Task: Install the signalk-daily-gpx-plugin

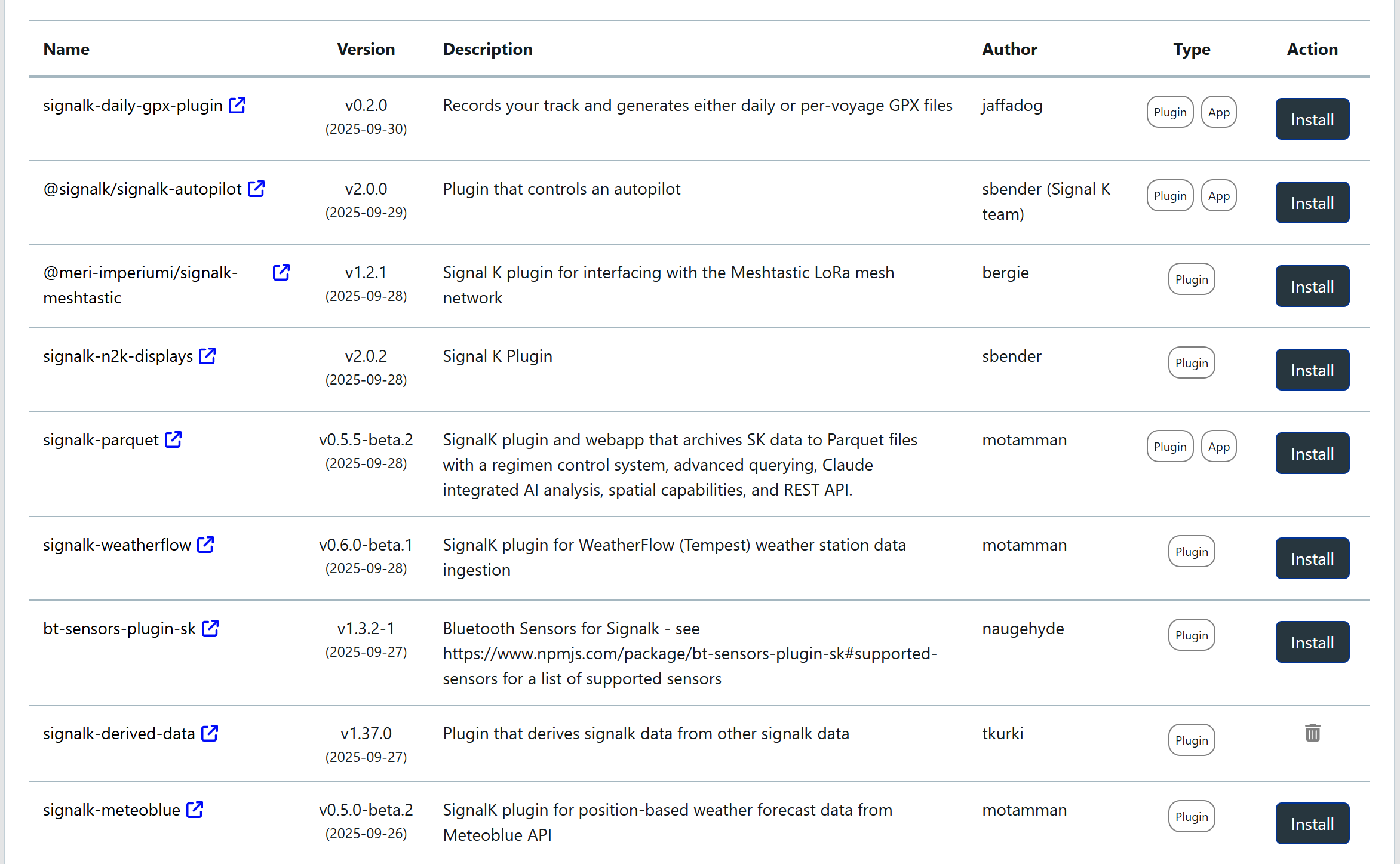Action: pyautogui.click(x=1312, y=119)
